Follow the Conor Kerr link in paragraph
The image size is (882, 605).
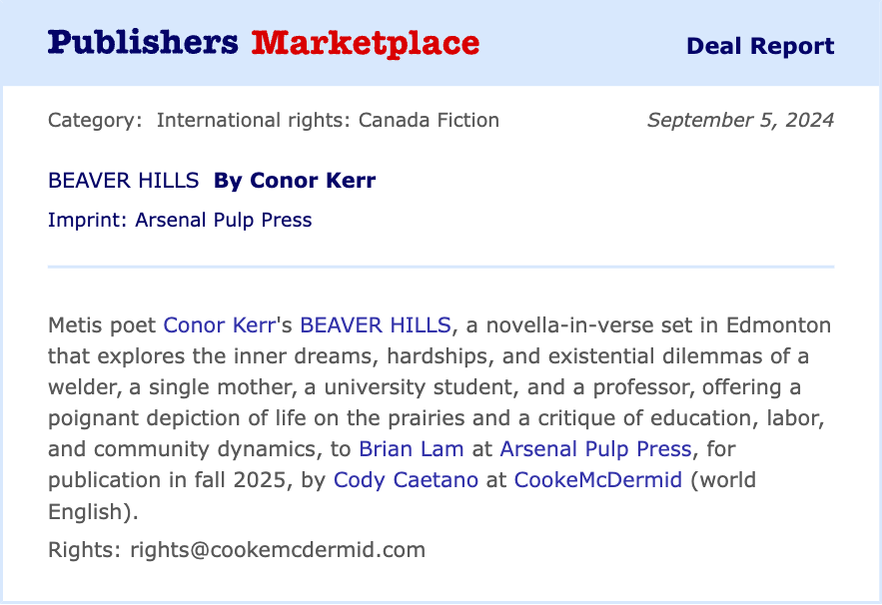pos(219,325)
